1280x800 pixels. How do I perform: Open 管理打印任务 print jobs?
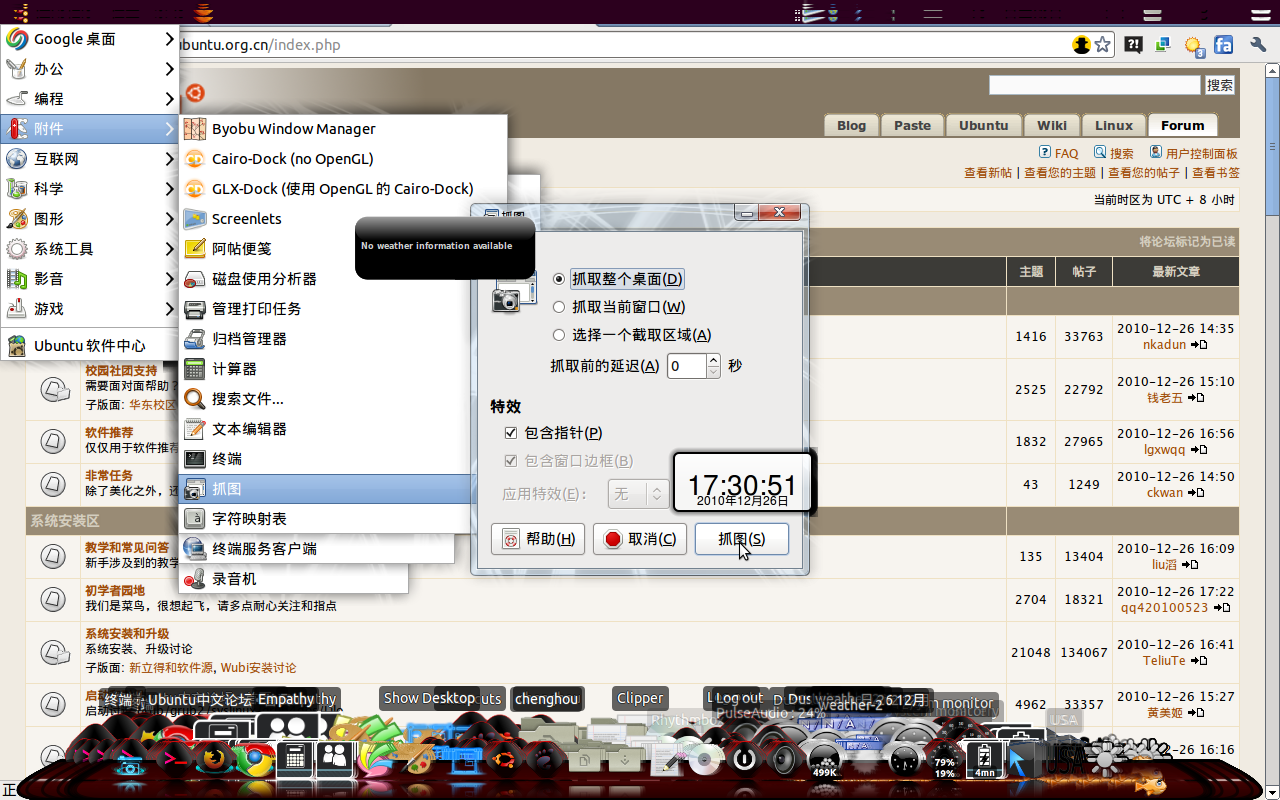[326, 309]
